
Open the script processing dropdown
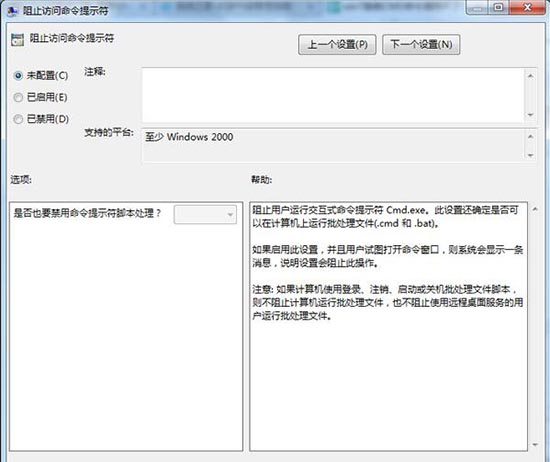[x=205, y=214]
